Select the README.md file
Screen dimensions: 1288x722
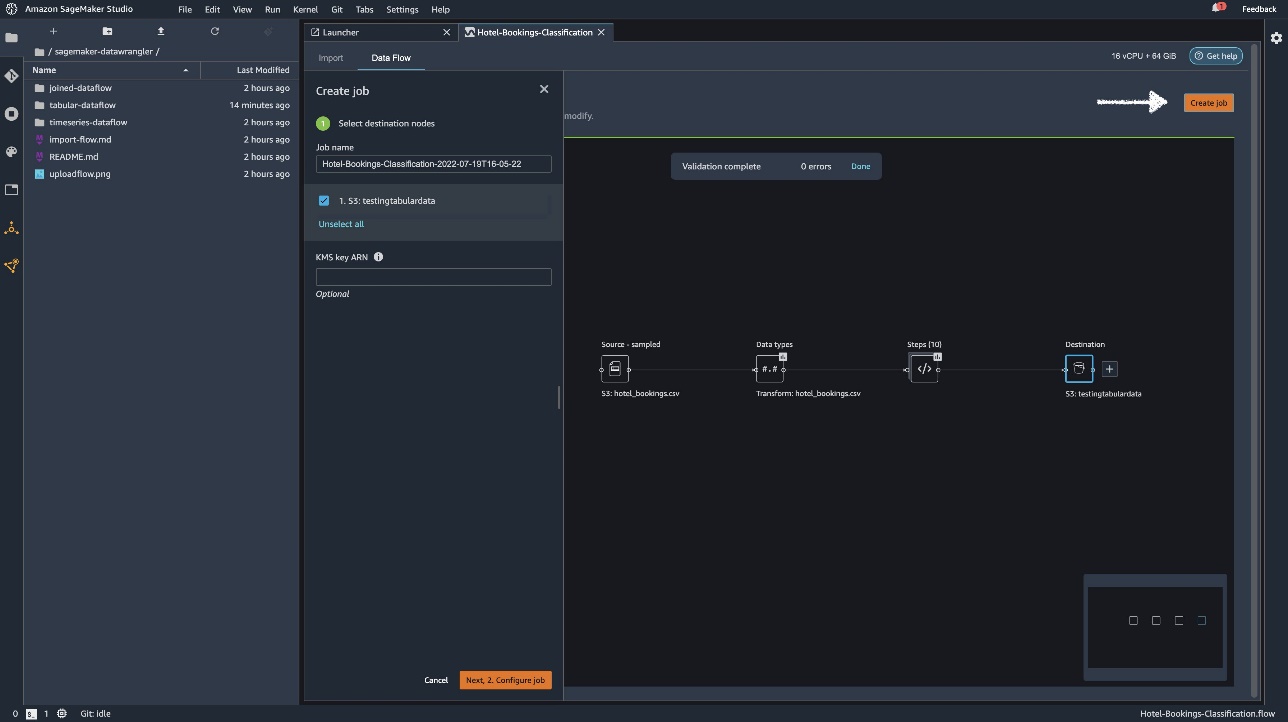pyautogui.click(x=160, y=157)
